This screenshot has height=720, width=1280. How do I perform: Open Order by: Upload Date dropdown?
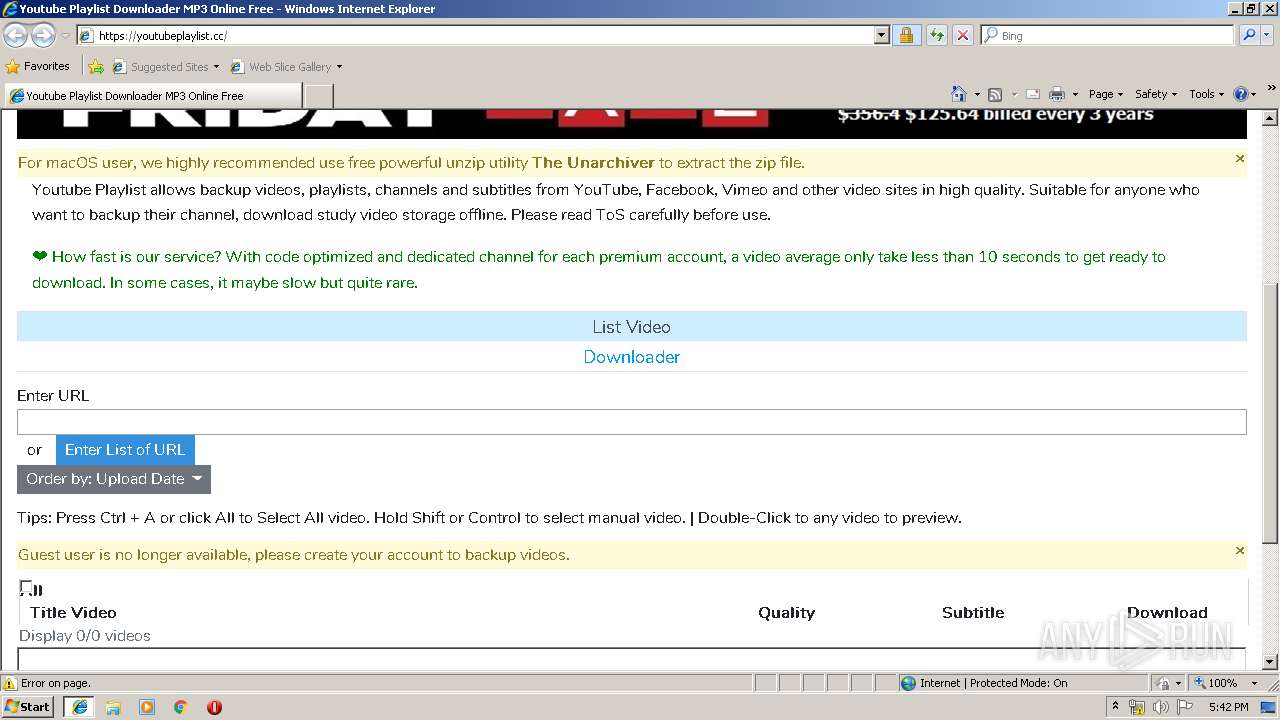(x=114, y=479)
